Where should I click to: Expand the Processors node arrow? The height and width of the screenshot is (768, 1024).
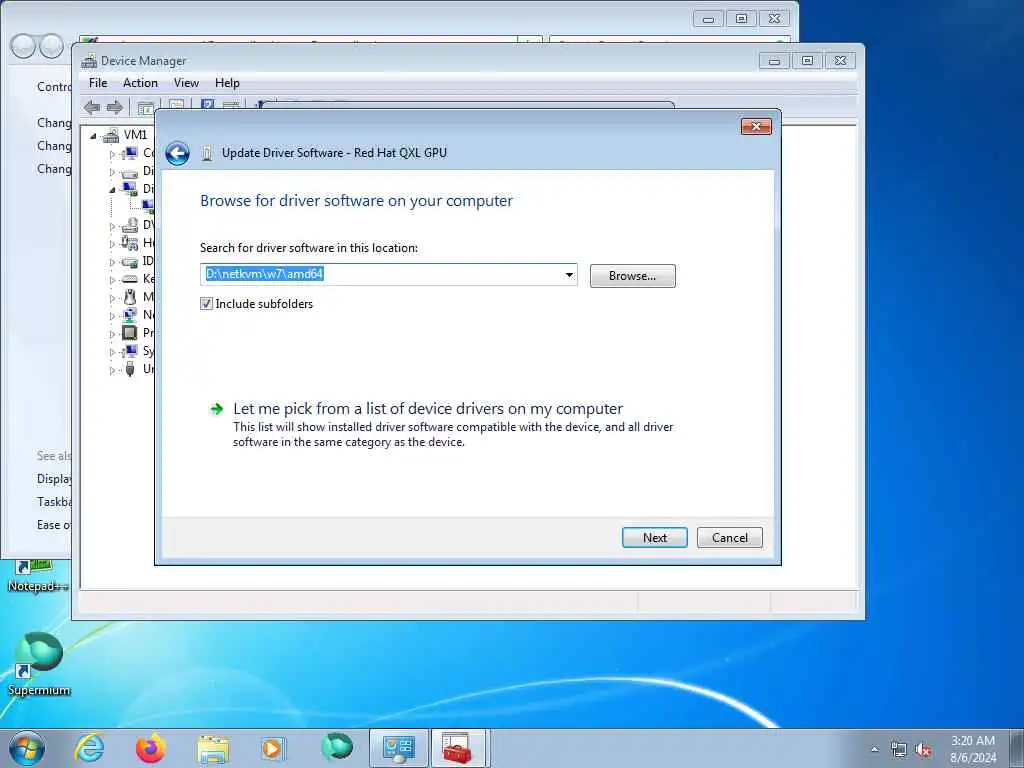(x=112, y=334)
